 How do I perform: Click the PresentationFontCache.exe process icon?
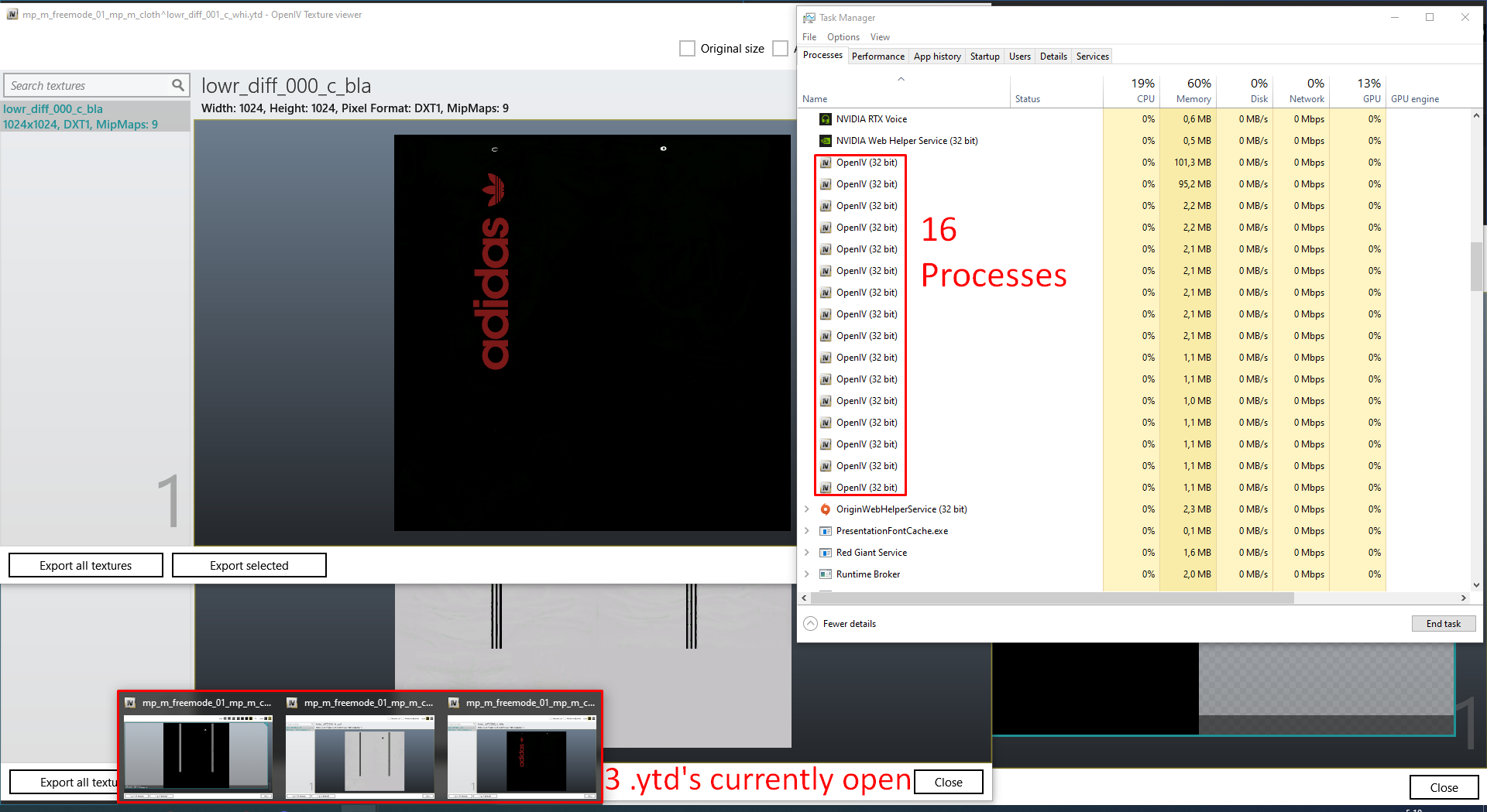click(x=826, y=531)
